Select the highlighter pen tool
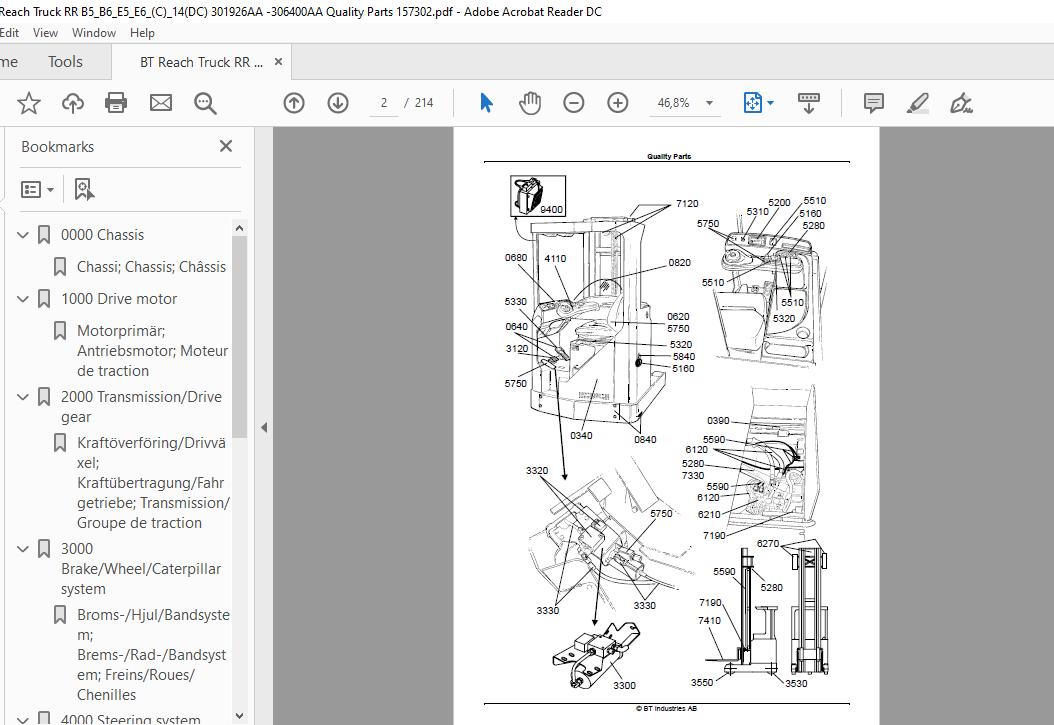This screenshot has height=725, width=1054. click(917, 103)
